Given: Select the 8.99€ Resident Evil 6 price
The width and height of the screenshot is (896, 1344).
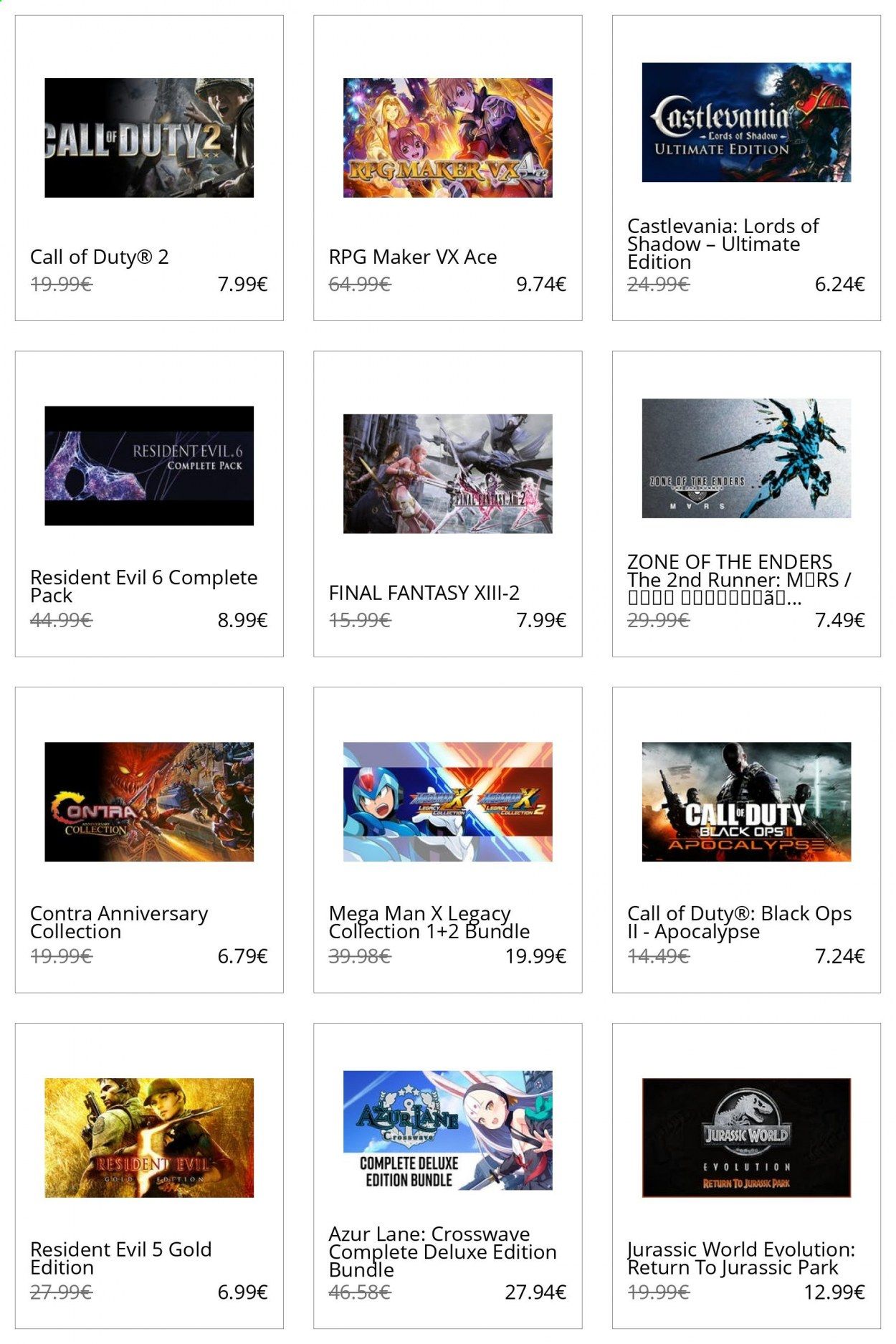Looking at the screenshot, I should tap(242, 620).
